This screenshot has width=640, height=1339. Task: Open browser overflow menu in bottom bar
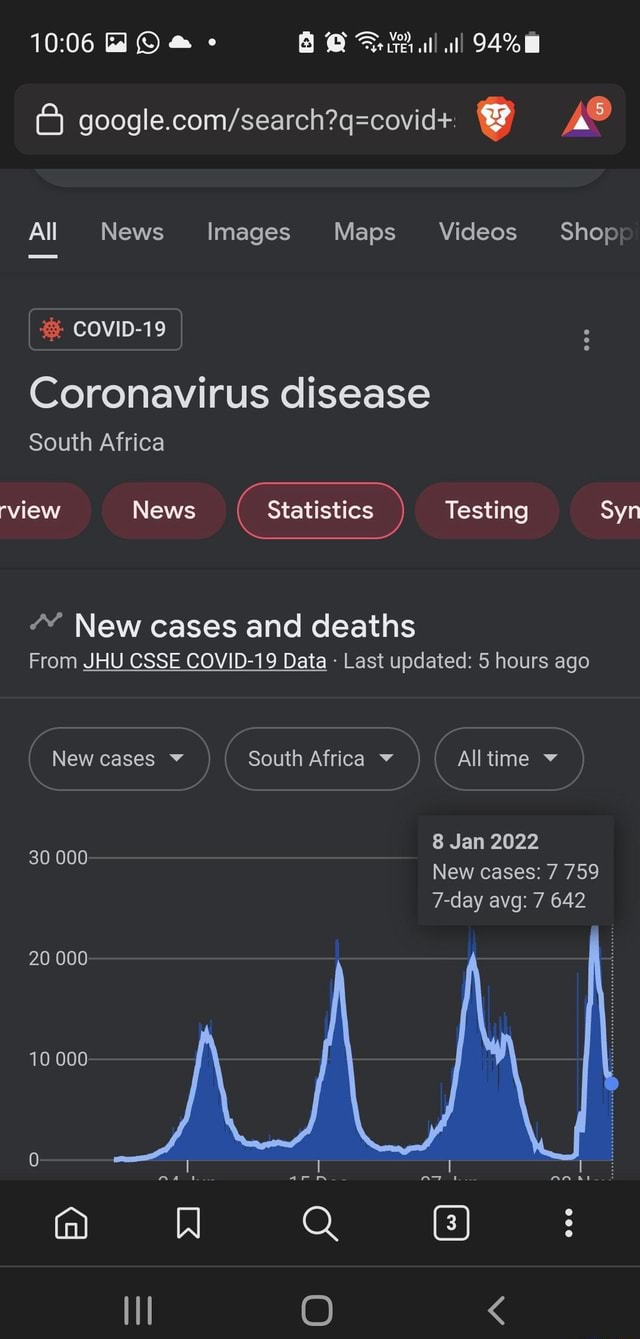568,1222
